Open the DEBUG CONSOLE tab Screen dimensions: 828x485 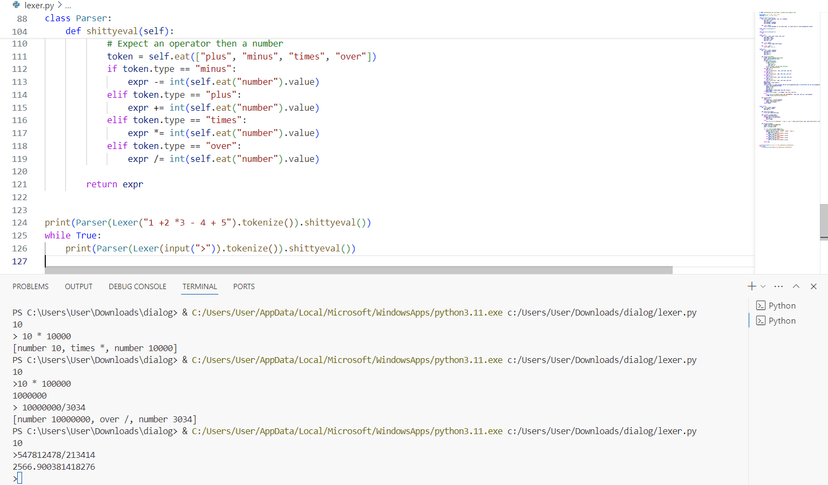coord(137,287)
